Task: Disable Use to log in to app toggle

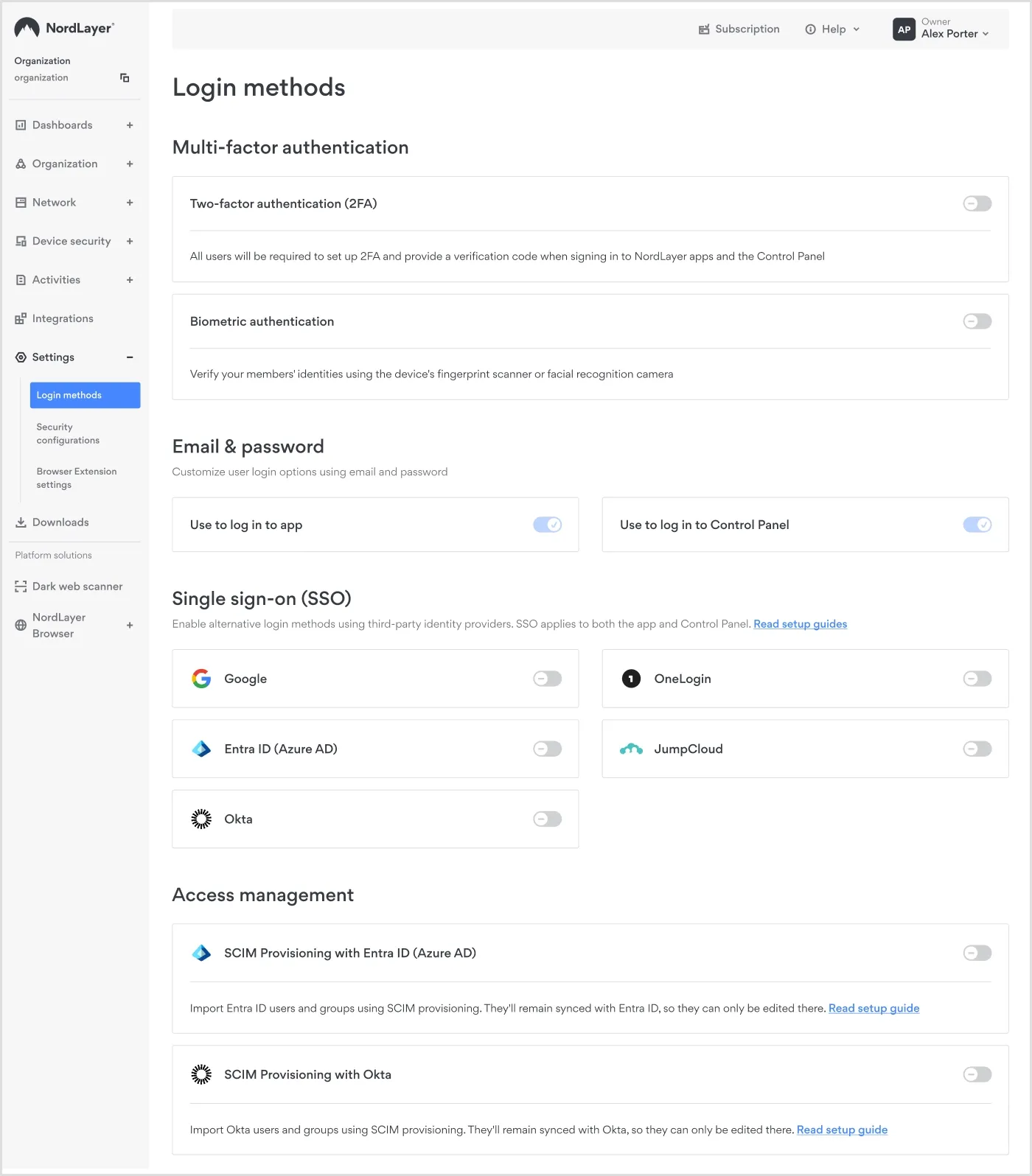Action: point(547,525)
